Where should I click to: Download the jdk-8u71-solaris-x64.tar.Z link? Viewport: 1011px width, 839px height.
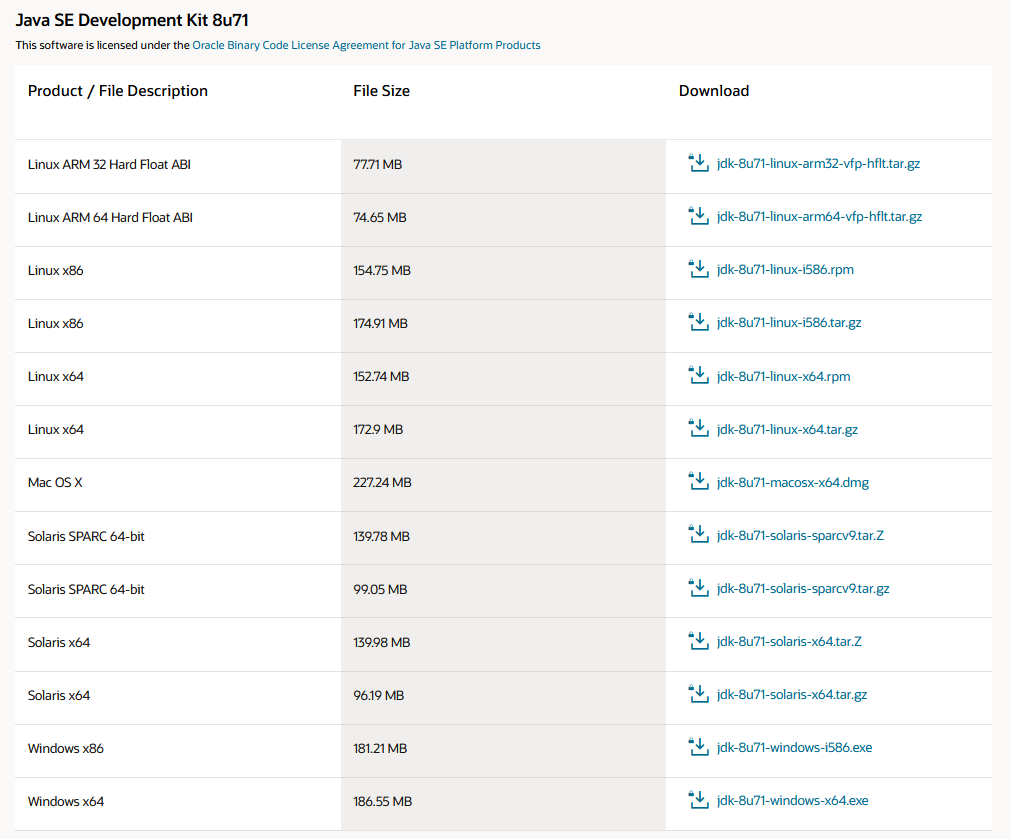[789, 641]
